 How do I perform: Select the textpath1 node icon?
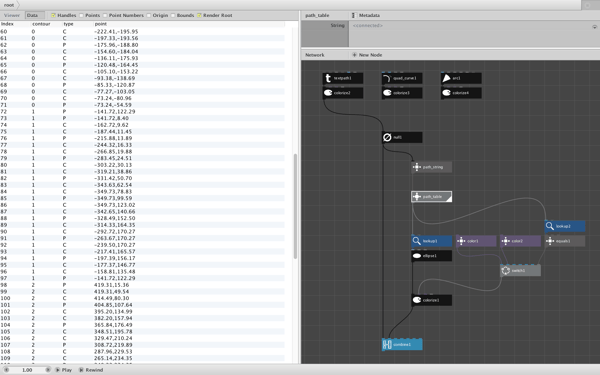328,78
